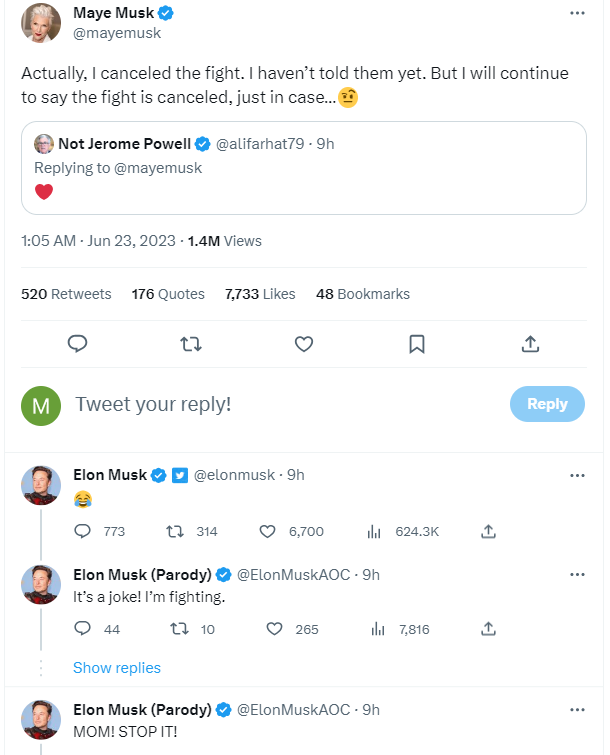Open more options menu on Elon Musk's reply
The image size is (610, 755).
(577, 475)
